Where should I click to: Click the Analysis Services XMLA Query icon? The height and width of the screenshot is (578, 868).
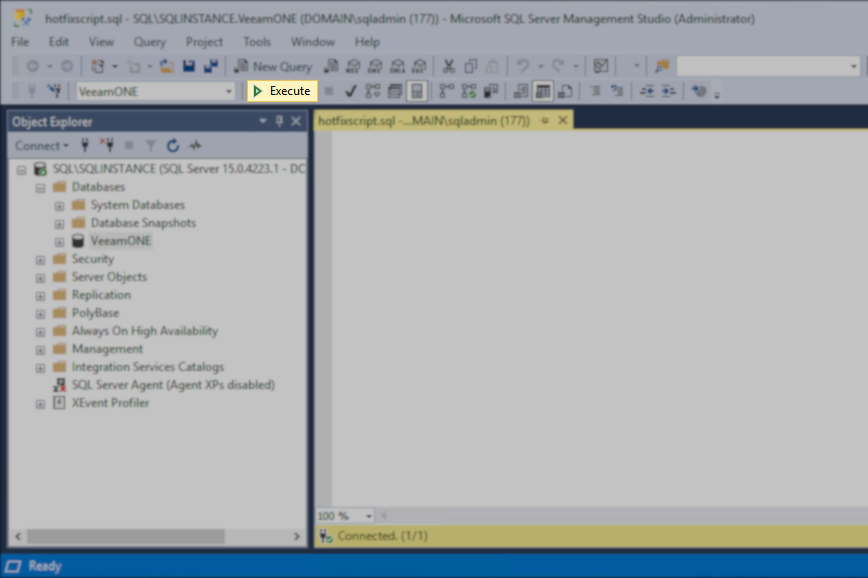coord(397,66)
